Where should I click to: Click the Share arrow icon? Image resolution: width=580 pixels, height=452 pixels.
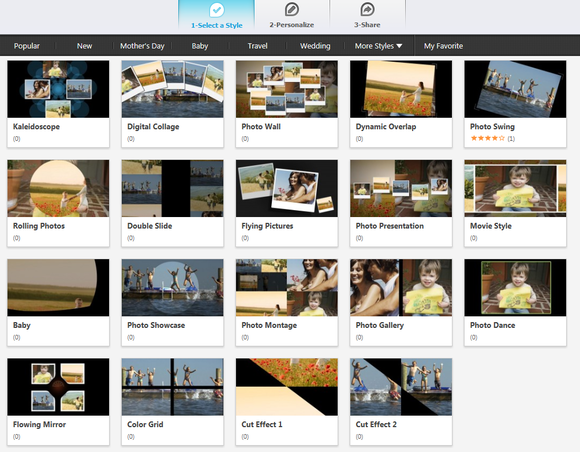click(x=367, y=9)
